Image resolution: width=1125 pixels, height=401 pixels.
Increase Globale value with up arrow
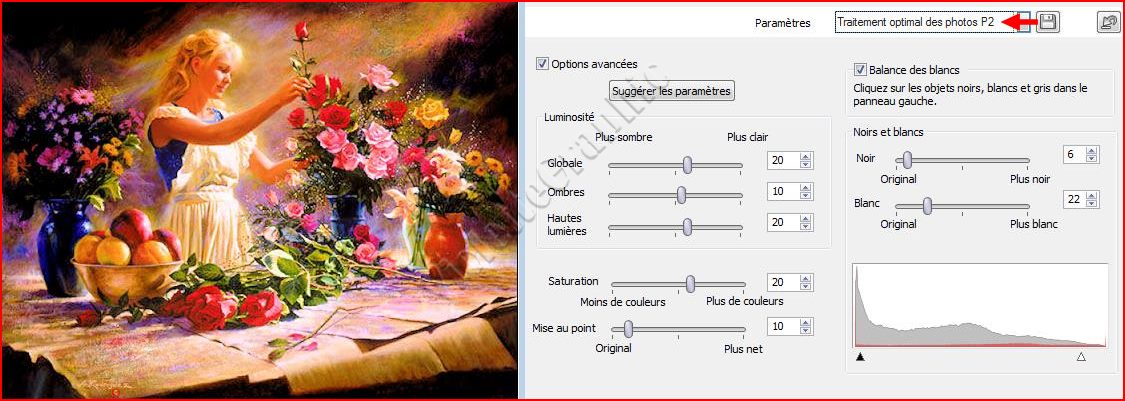point(806,156)
